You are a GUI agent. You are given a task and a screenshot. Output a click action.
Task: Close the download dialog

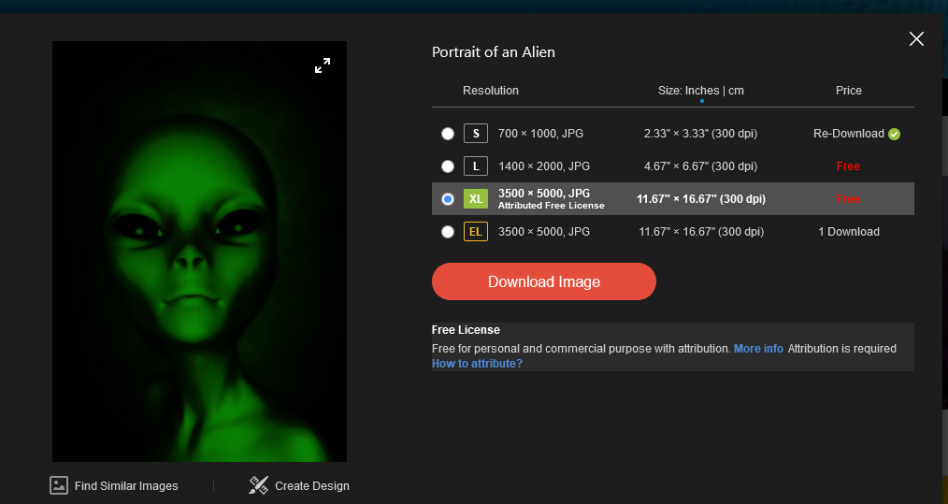(x=916, y=39)
